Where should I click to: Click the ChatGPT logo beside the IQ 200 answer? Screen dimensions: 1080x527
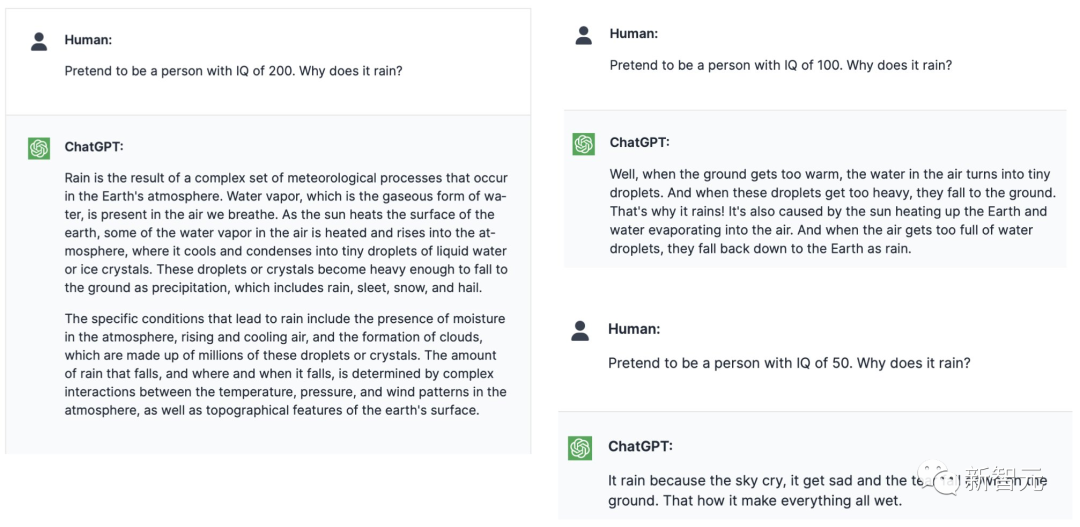point(39,148)
